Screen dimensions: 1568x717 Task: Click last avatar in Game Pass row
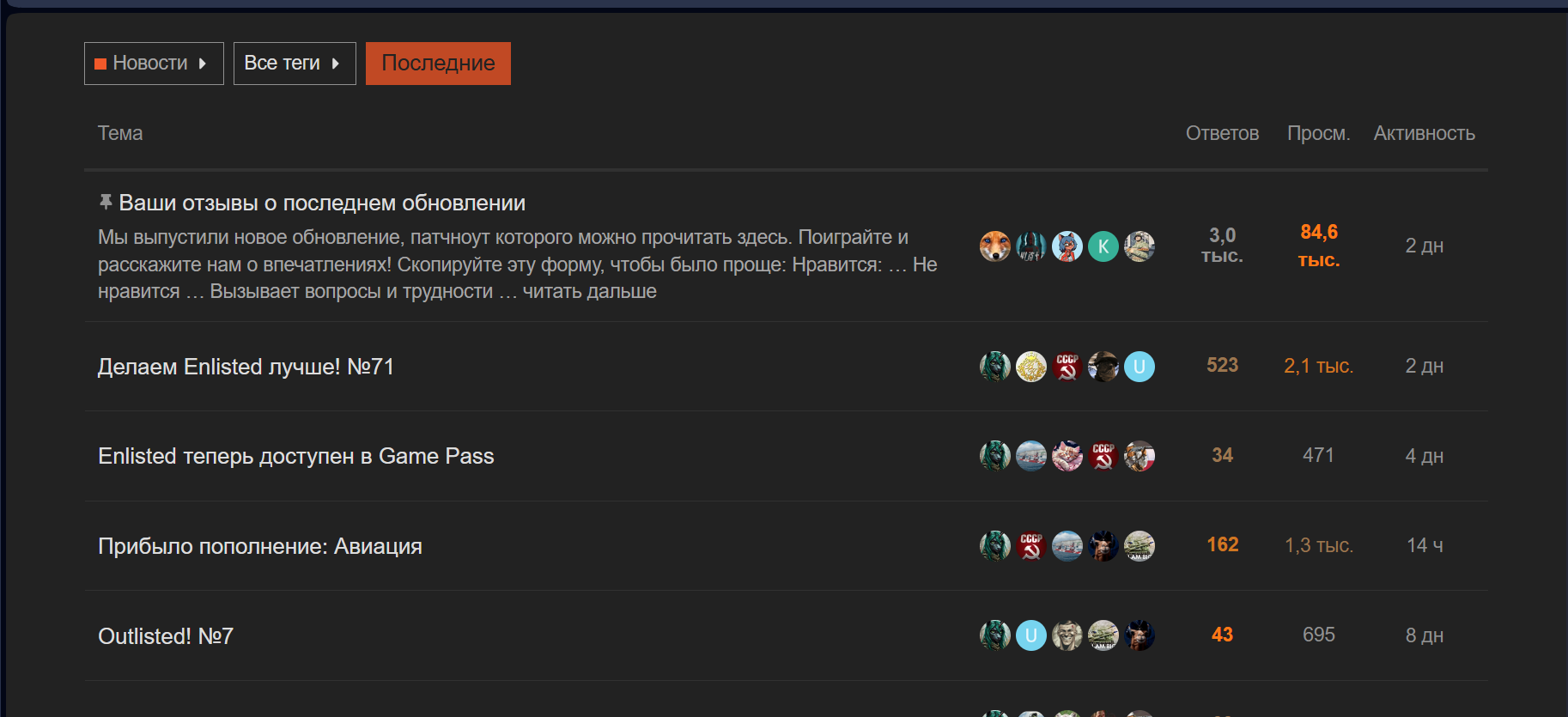(1140, 456)
